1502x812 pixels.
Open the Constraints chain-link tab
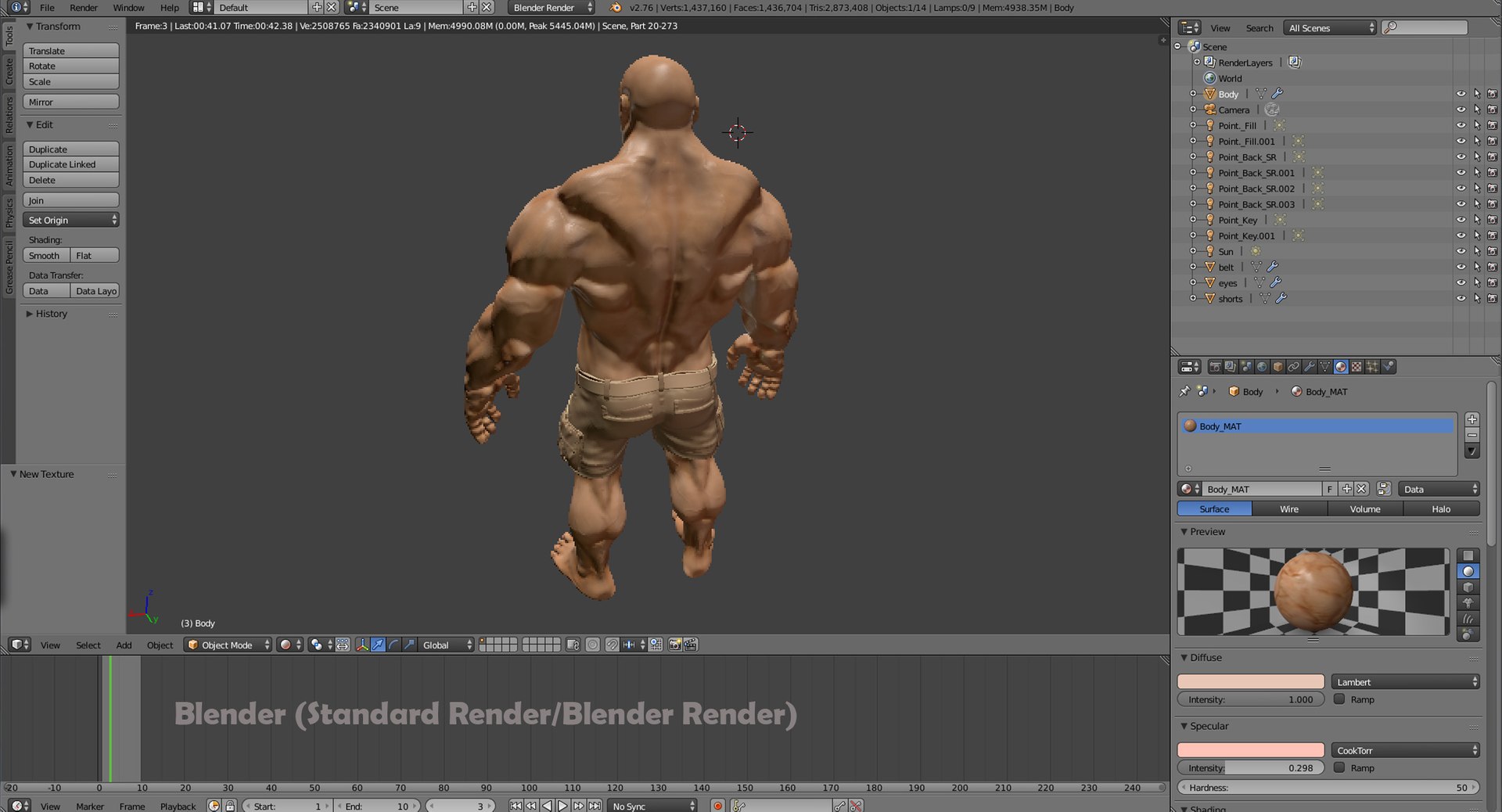coord(1293,367)
